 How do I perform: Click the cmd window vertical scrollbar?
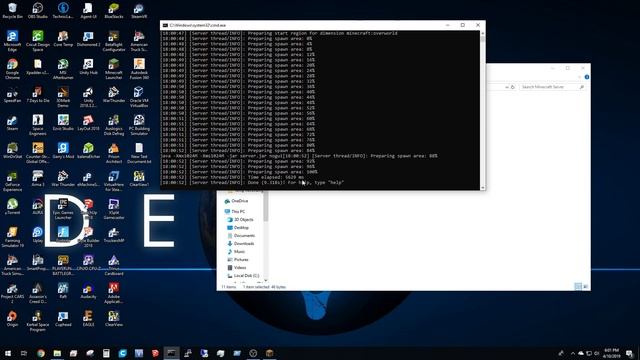click(483, 110)
